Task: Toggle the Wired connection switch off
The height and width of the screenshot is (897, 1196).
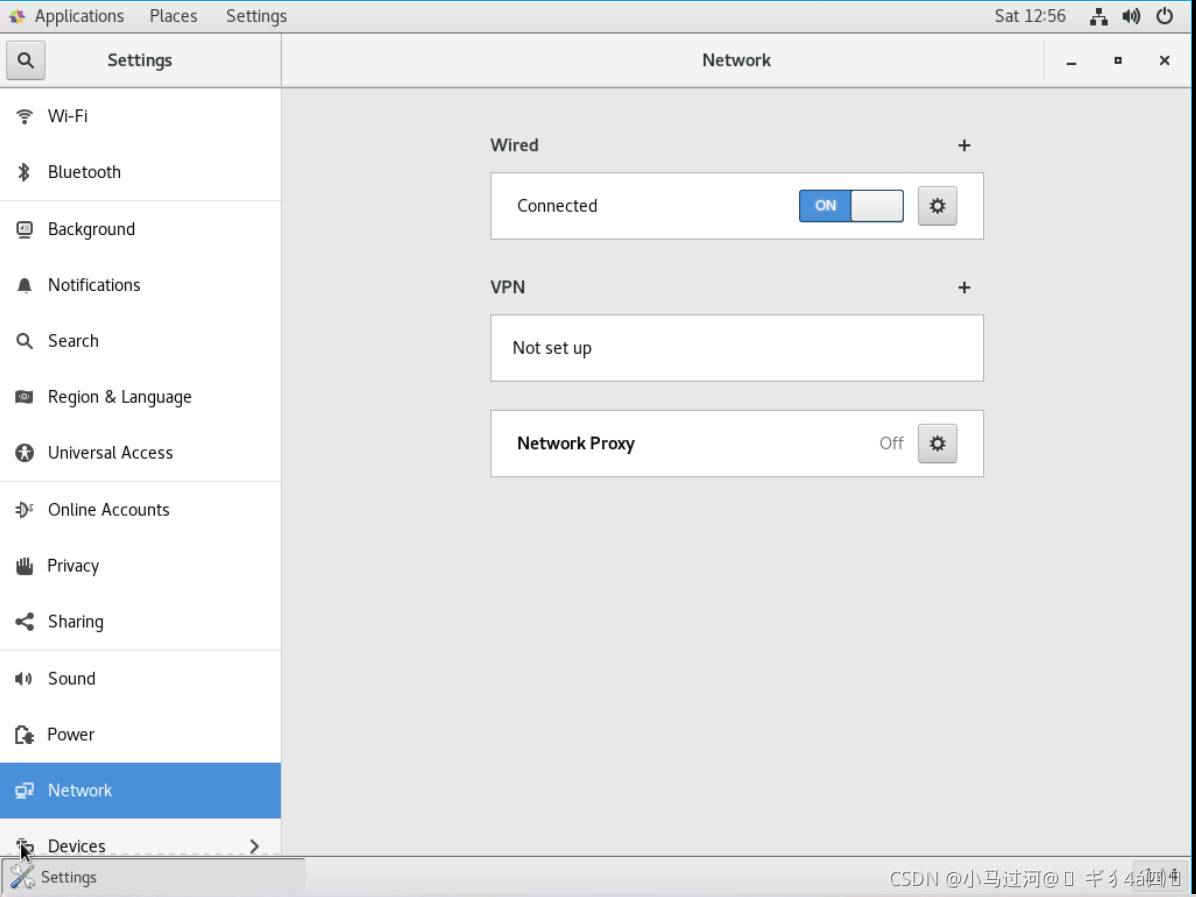Action: click(850, 206)
